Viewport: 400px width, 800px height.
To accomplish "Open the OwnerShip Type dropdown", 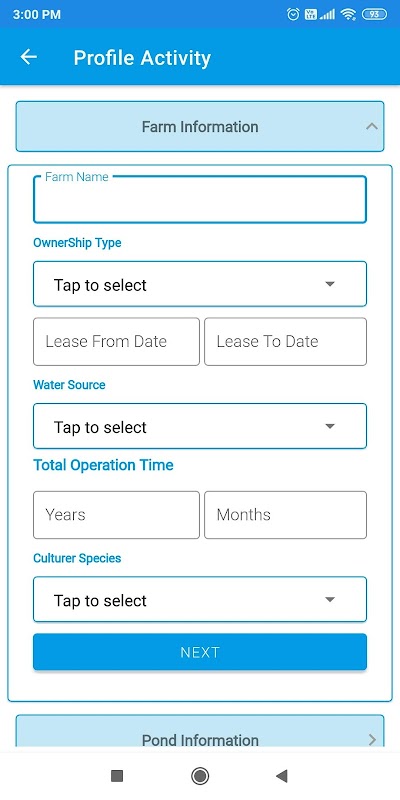I will 200,284.
